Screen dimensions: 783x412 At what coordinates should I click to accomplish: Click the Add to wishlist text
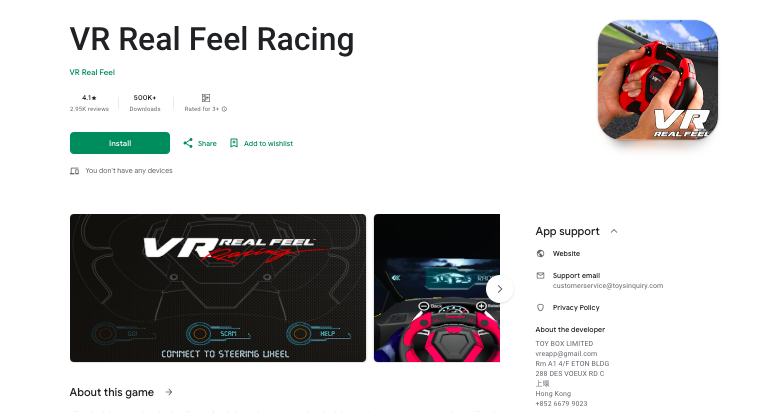268,143
